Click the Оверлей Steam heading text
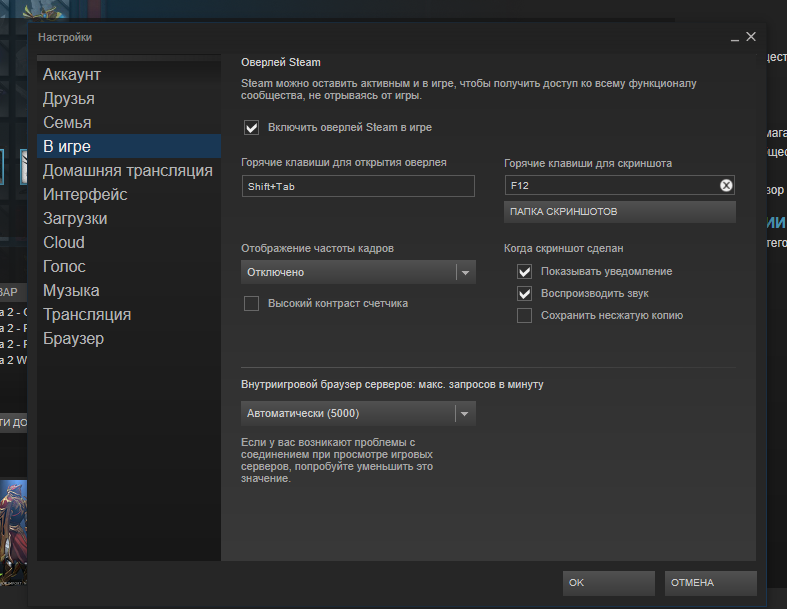The height and width of the screenshot is (609, 787). (281, 62)
